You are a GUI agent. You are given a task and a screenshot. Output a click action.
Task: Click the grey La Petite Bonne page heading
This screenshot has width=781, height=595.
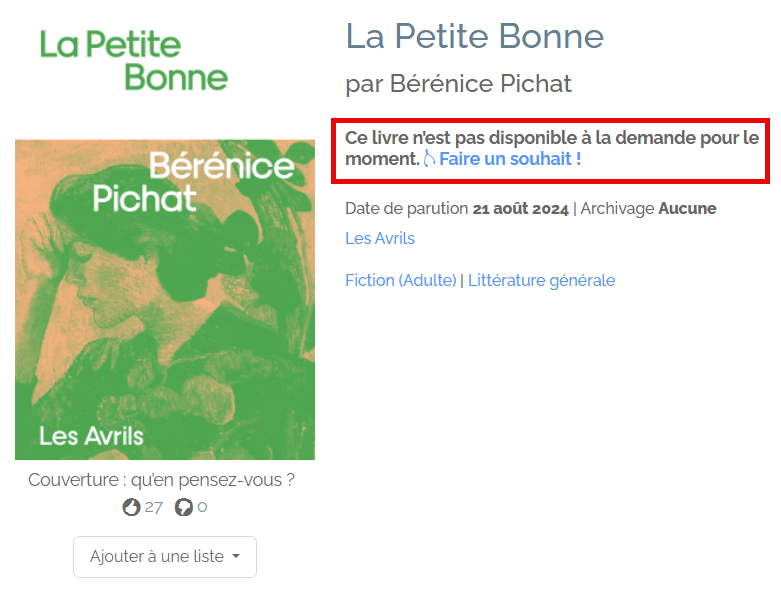click(474, 37)
